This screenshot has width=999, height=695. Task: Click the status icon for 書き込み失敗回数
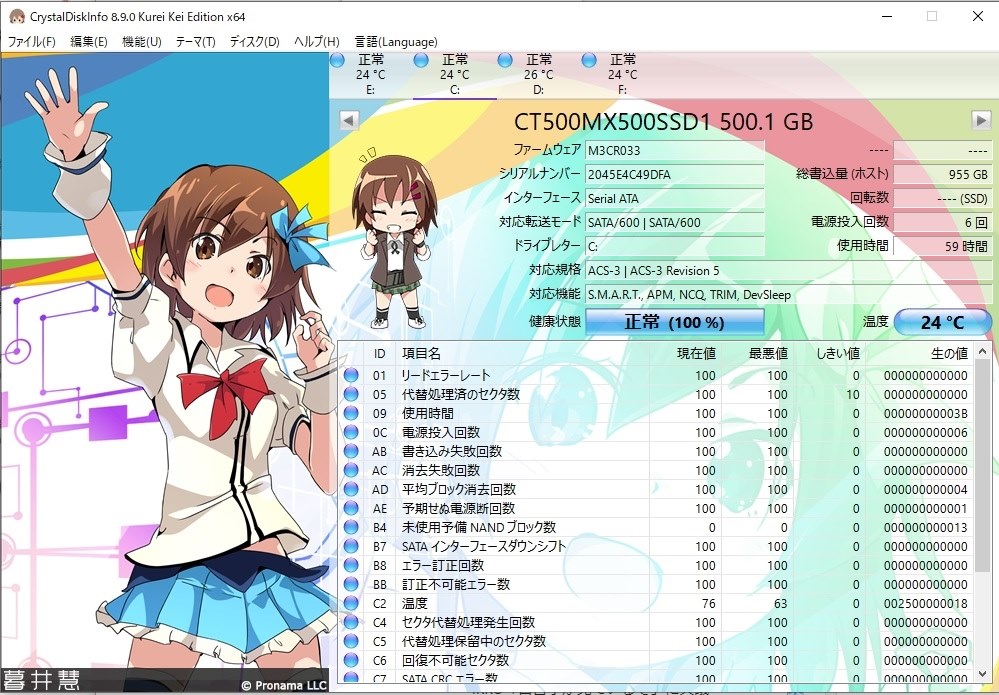pos(351,451)
